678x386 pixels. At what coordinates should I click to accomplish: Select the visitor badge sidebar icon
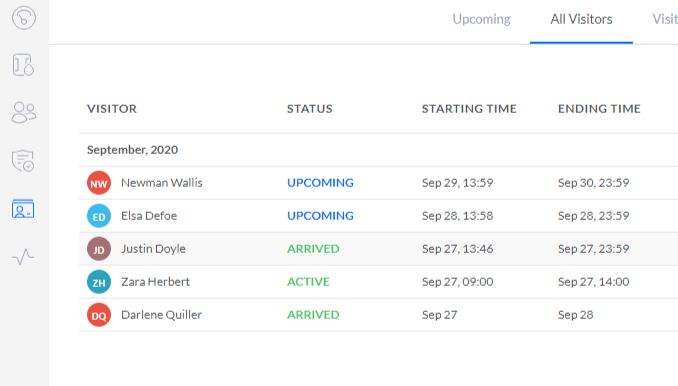click(23, 208)
